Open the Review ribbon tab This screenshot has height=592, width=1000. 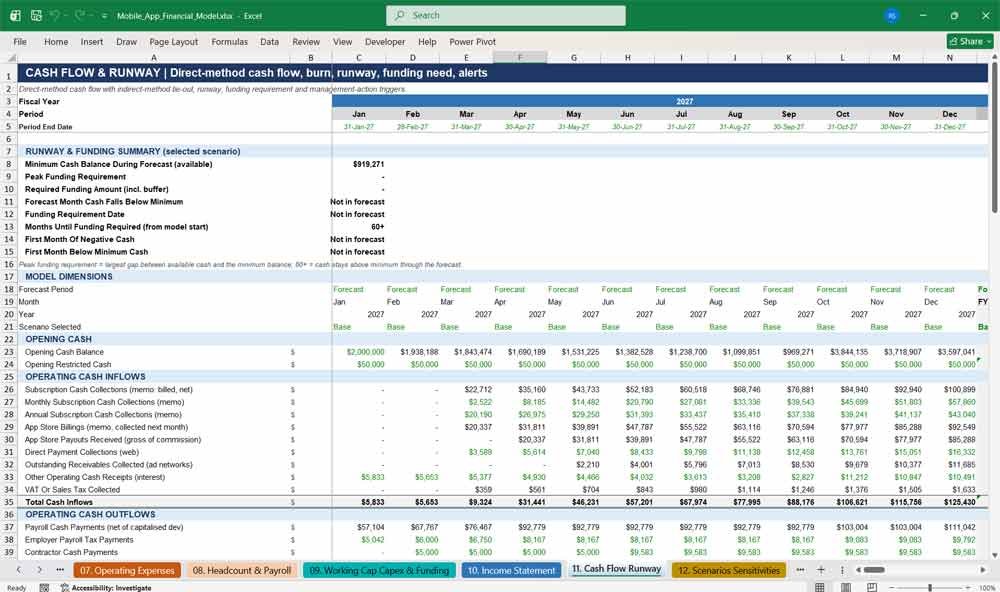(306, 41)
